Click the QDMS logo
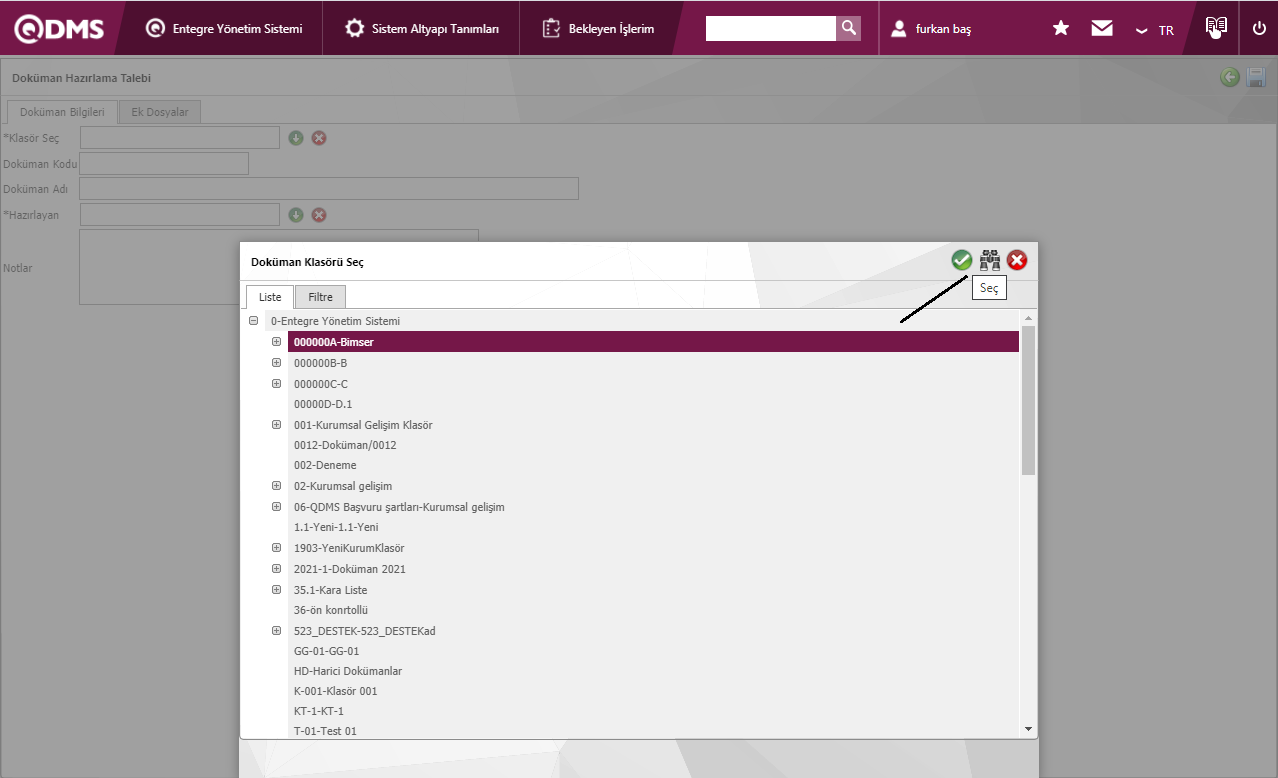This screenshot has width=1278, height=778. [59, 29]
